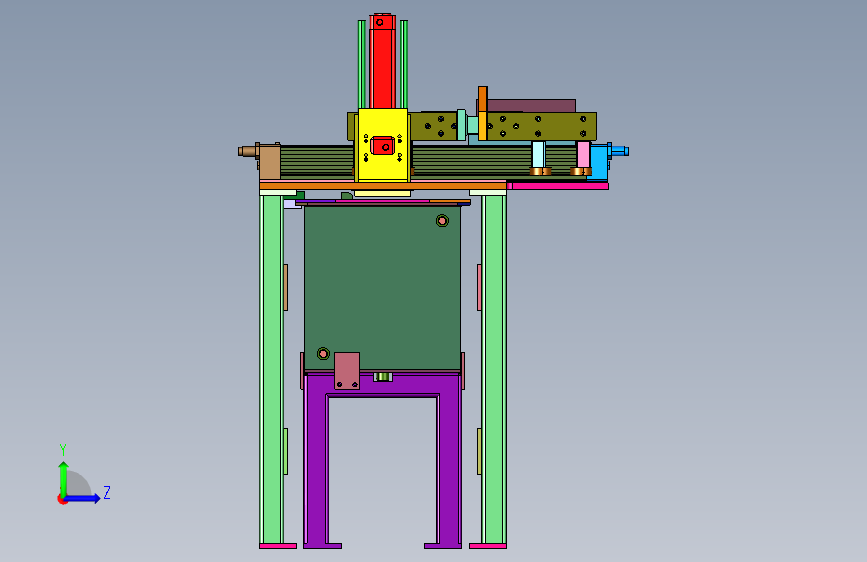Select the tan end block on left rail
Viewport: 867px width, 562px height.
pos(269,161)
